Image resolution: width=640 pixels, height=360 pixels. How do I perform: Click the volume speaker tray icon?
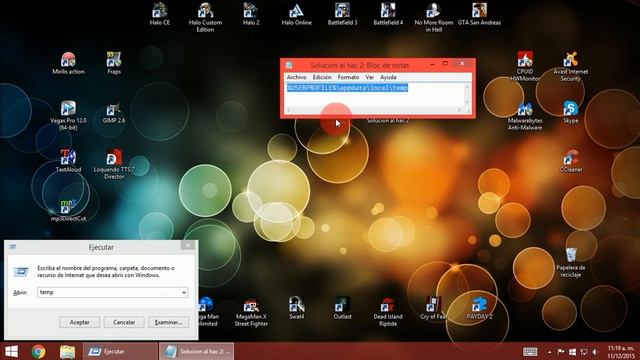pos(595,352)
